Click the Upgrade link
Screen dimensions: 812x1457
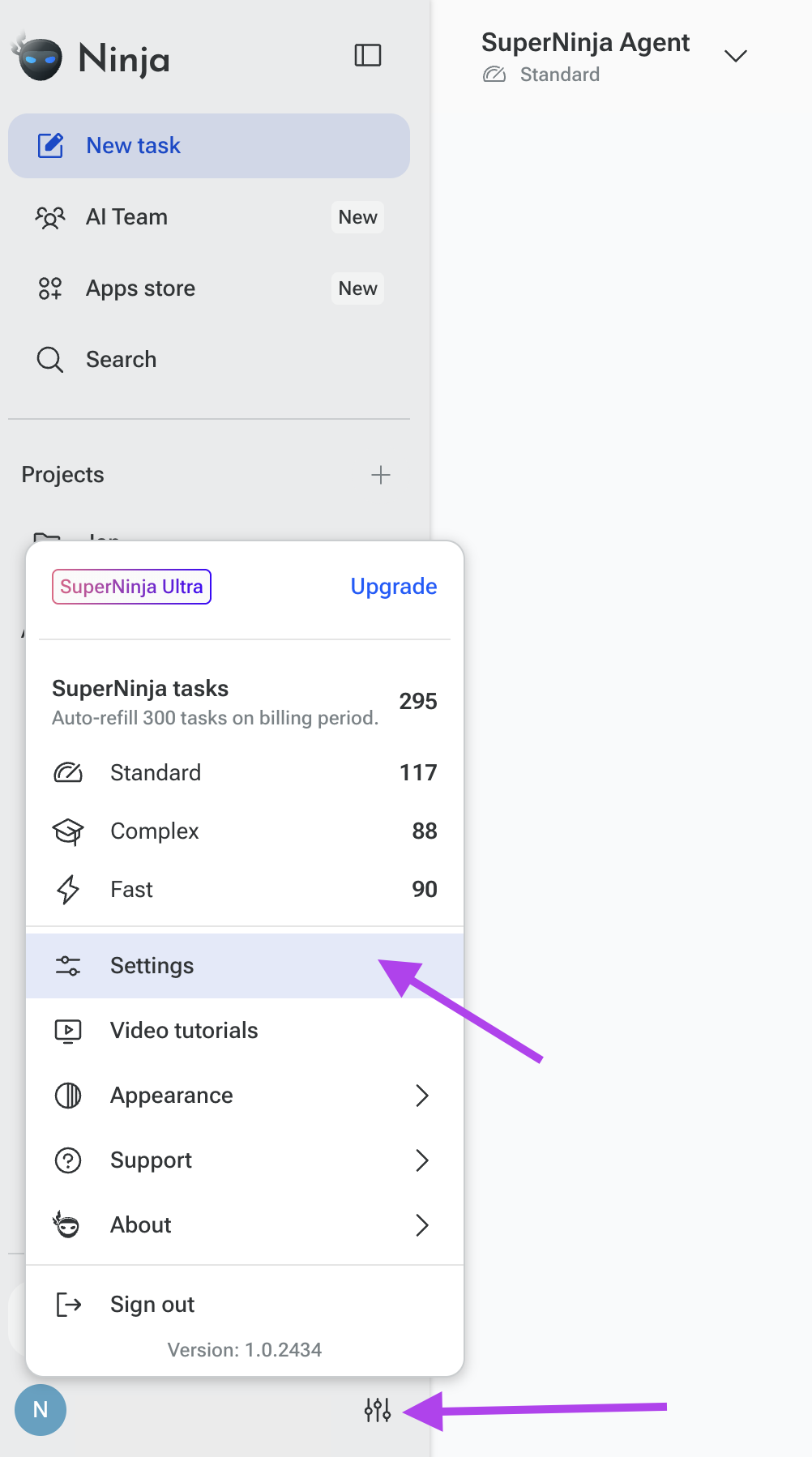(x=394, y=587)
